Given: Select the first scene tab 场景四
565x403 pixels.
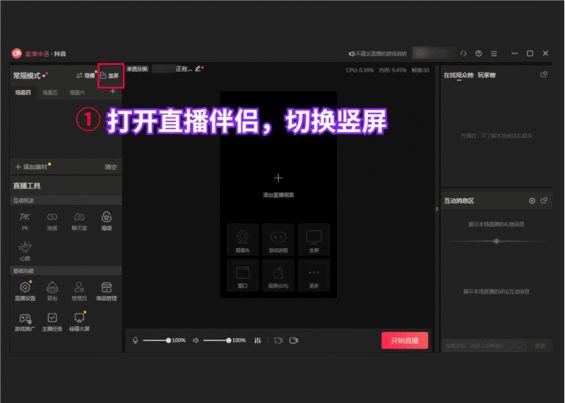Looking at the screenshot, I should click(x=23, y=93).
